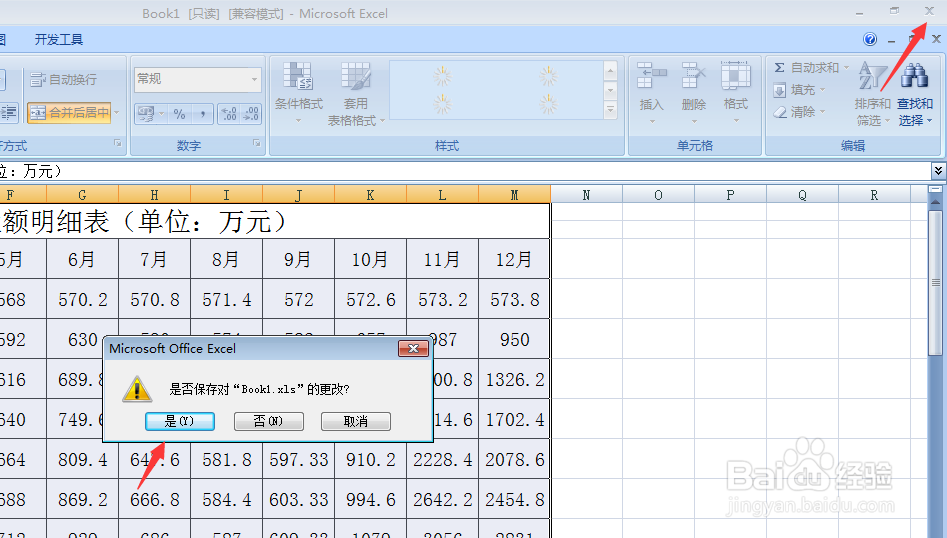
Task: Click the 取消 cancel button
Action: pyautogui.click(x=356, y=421)
